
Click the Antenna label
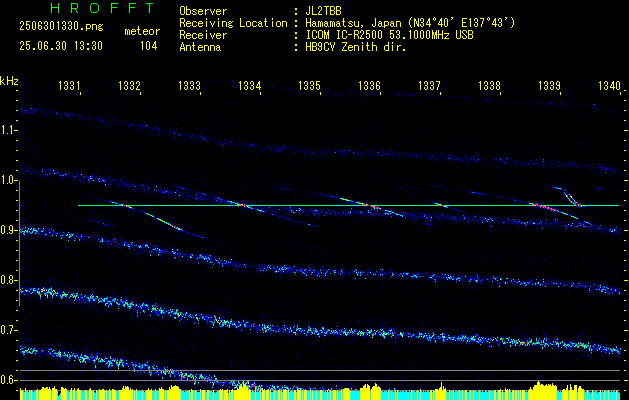200,47
